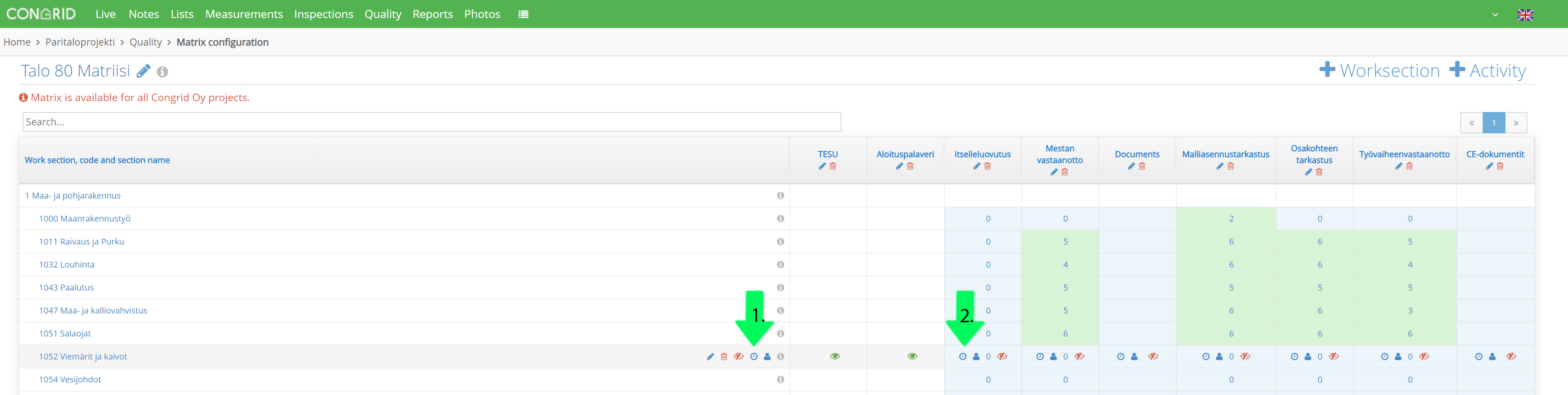Viewport: 1568px width, 395px height.
Task: Edit the Malliasennustarkastus column
Action: (x=1220, y=166)
